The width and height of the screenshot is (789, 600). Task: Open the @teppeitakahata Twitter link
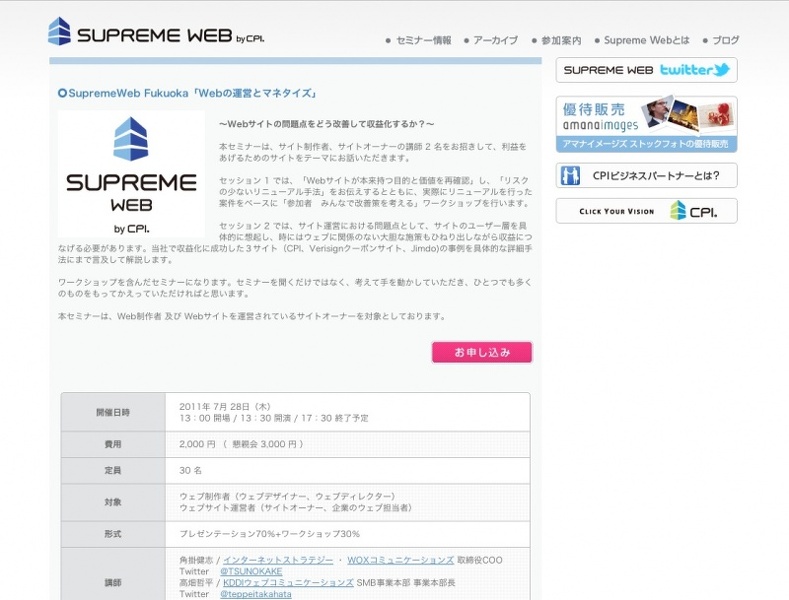[x=256, y=594]
